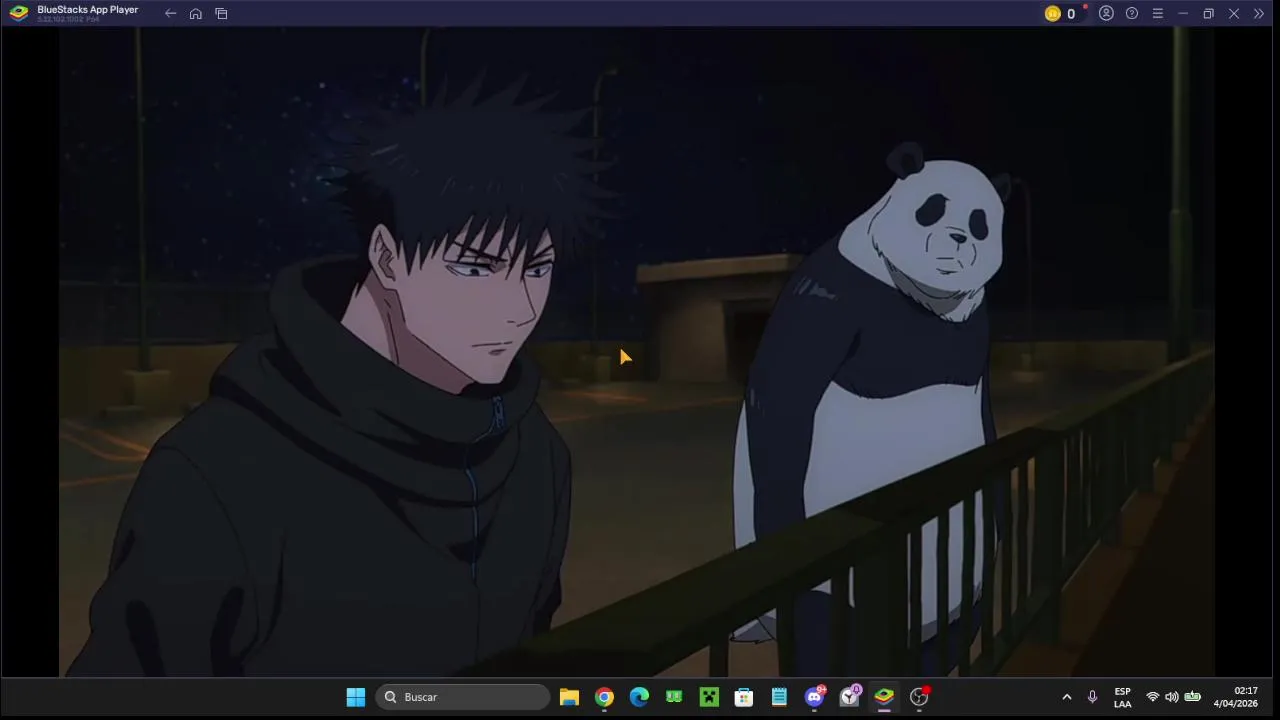Show hidden system tray icons
The height and width of the screenshot is (720, 1280).
(x=1066, y=697)
